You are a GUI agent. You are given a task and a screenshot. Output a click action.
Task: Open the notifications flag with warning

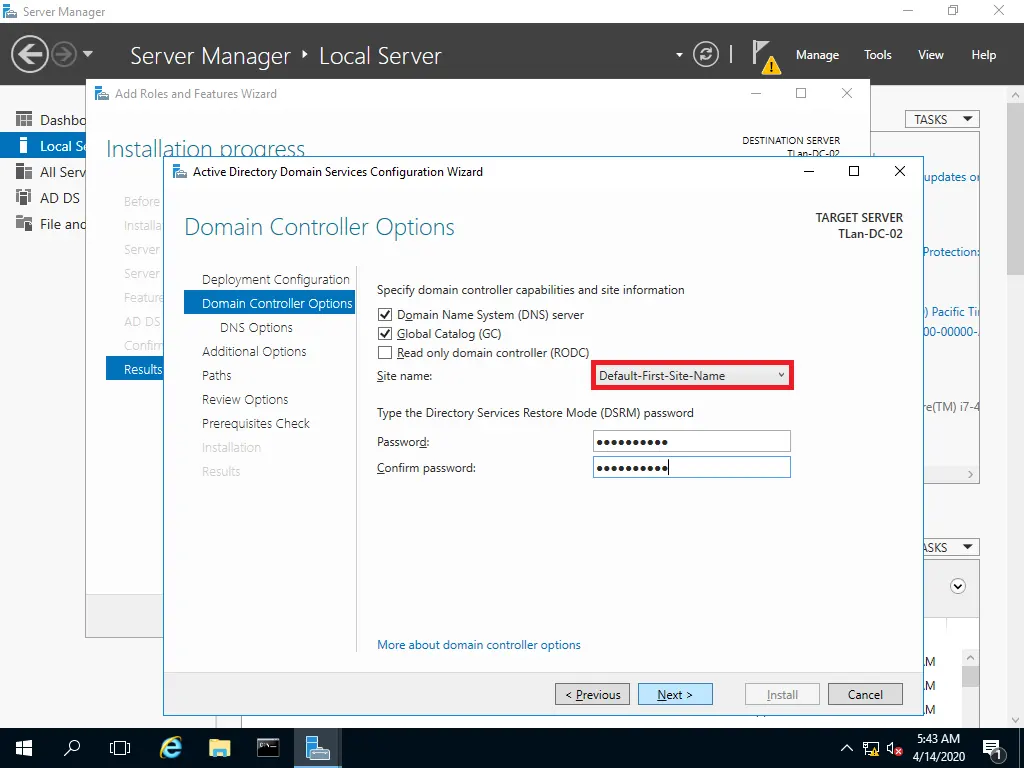[x=765, y=57]
